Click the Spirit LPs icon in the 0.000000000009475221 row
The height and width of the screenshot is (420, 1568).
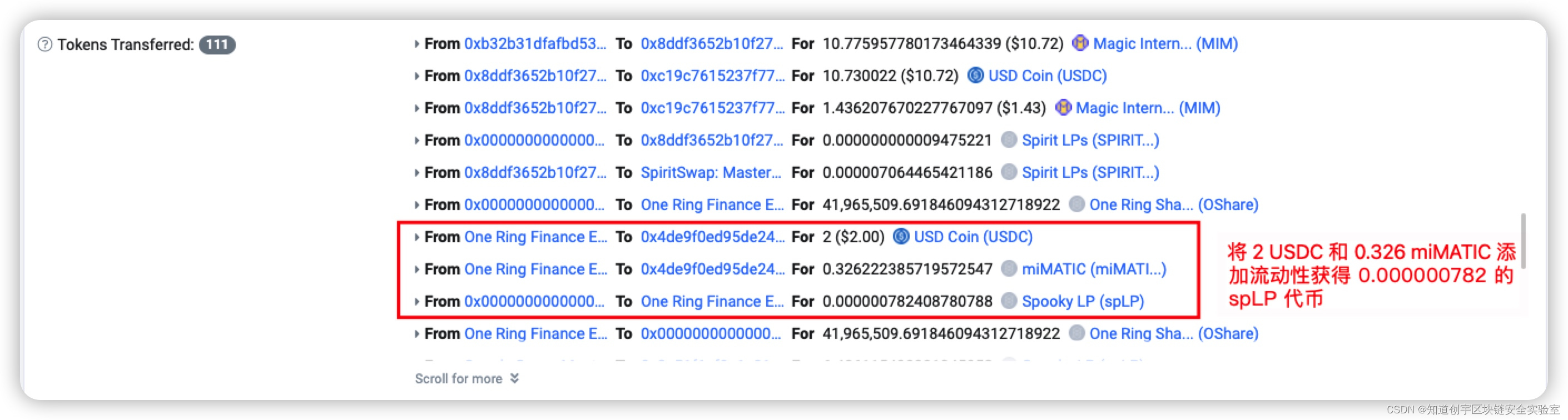click(1009, 140)
